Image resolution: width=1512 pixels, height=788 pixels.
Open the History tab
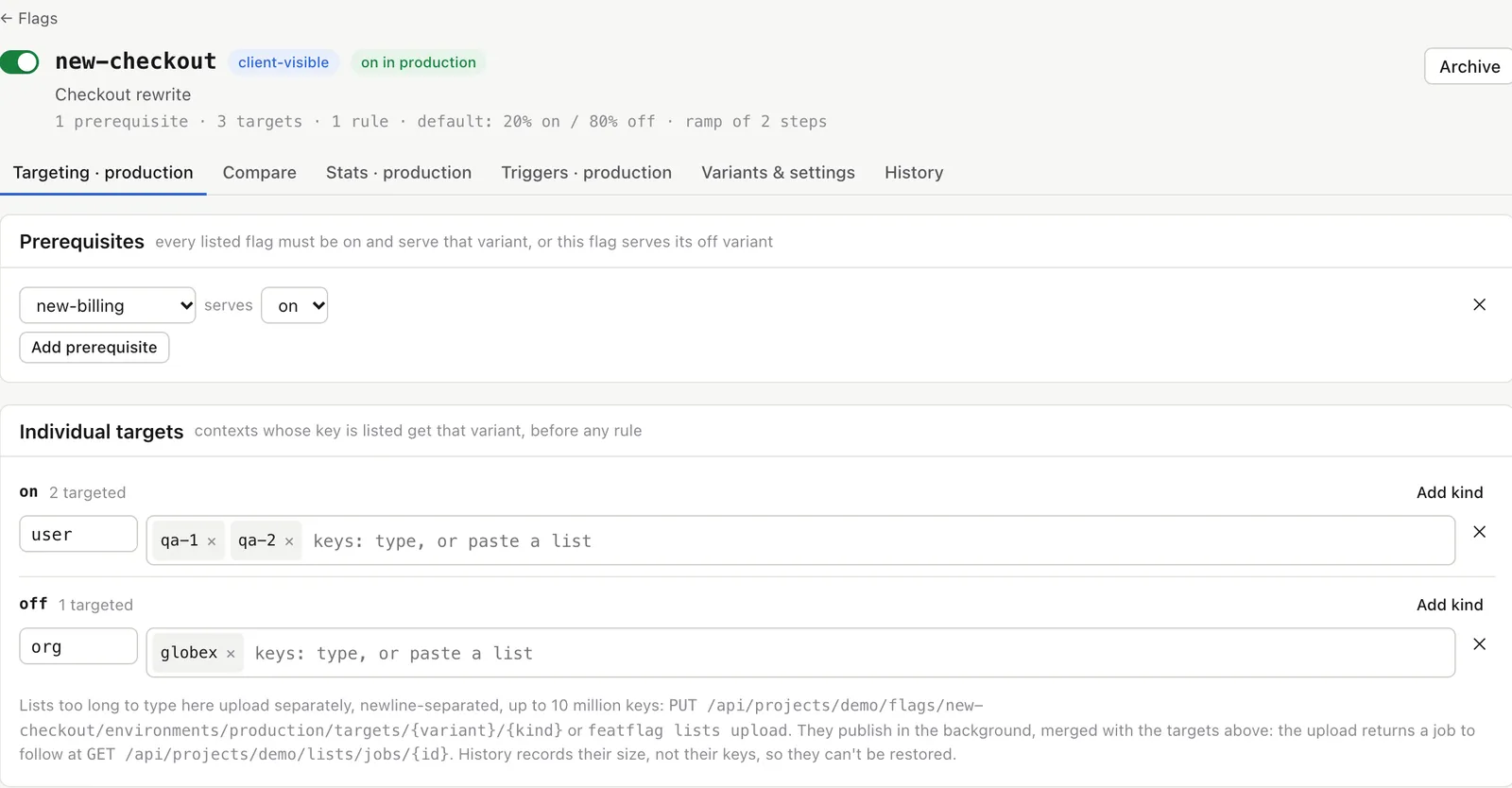[914, 173]
